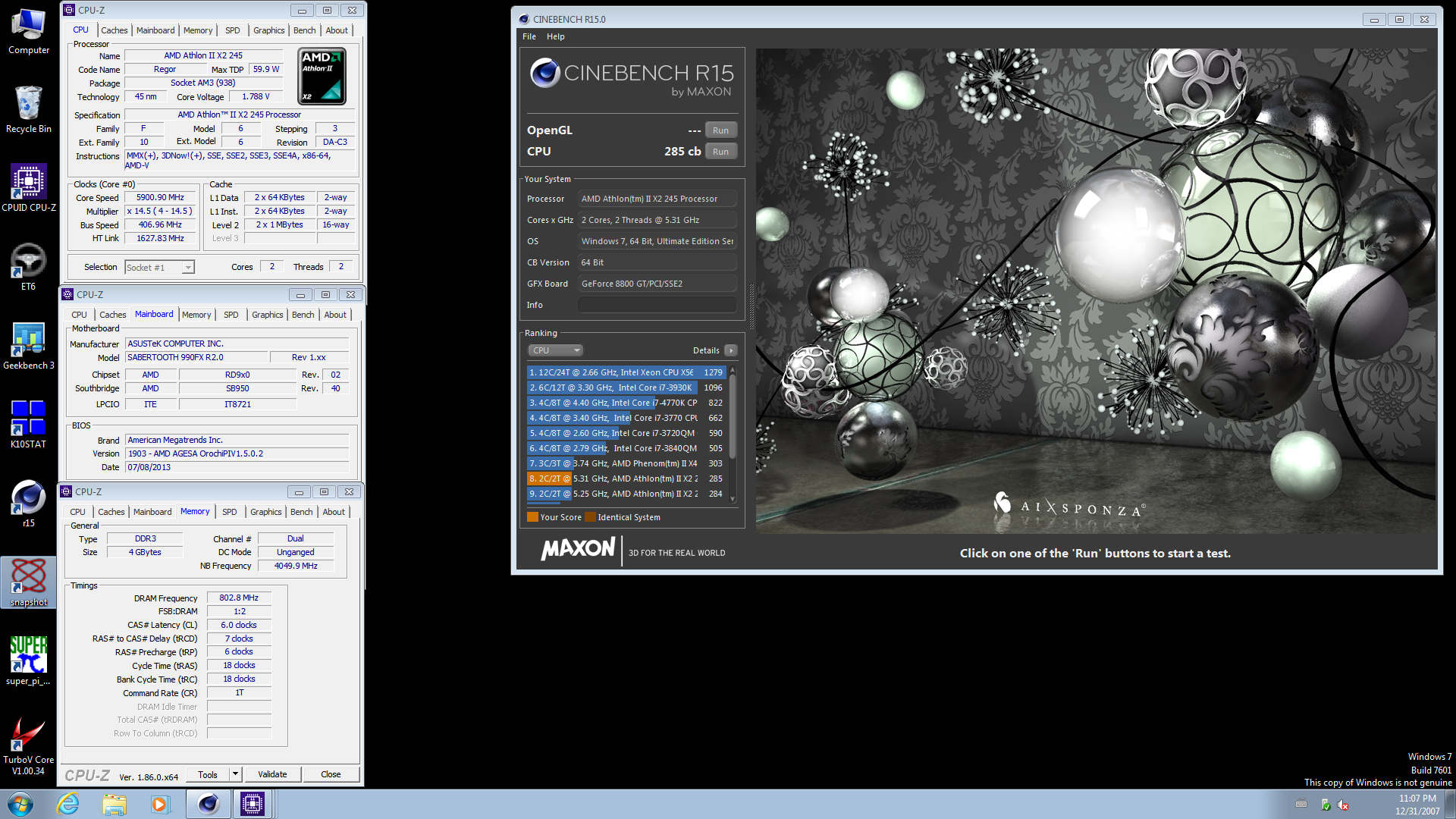Select ranking entry 1 Intel Xeon 1279
1456x819 pixels.
(626, 372)
